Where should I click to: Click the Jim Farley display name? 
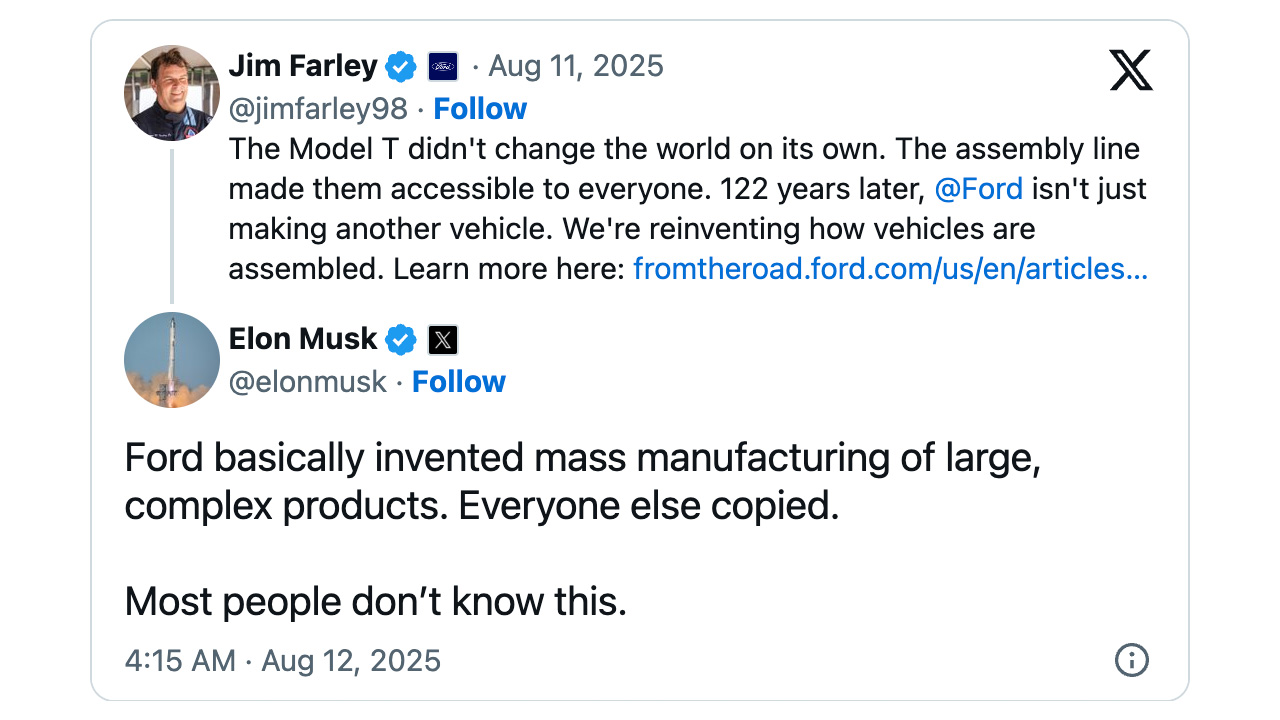tap(303, 67)
